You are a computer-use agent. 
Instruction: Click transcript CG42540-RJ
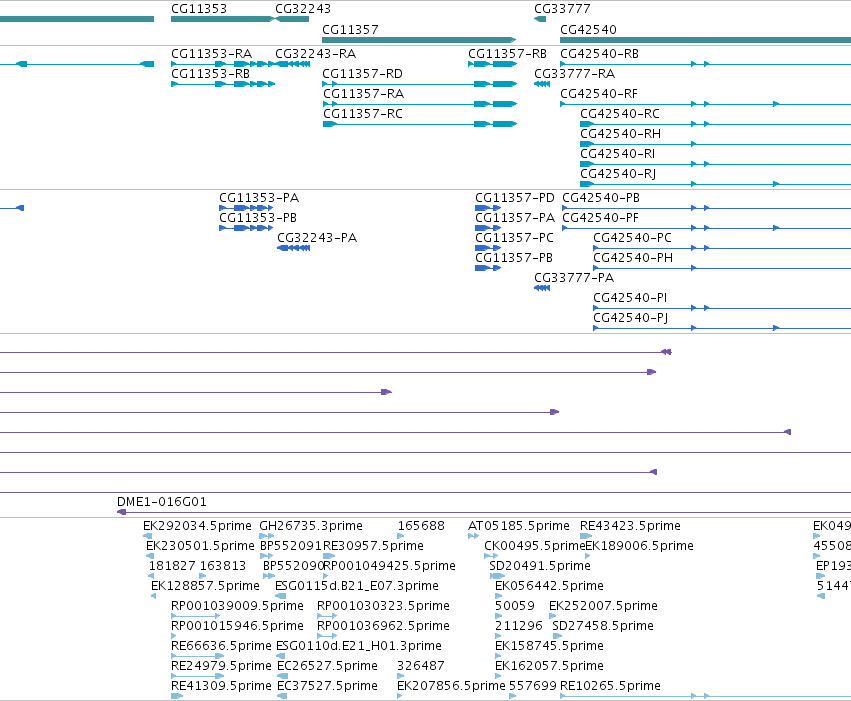(715, 184)
